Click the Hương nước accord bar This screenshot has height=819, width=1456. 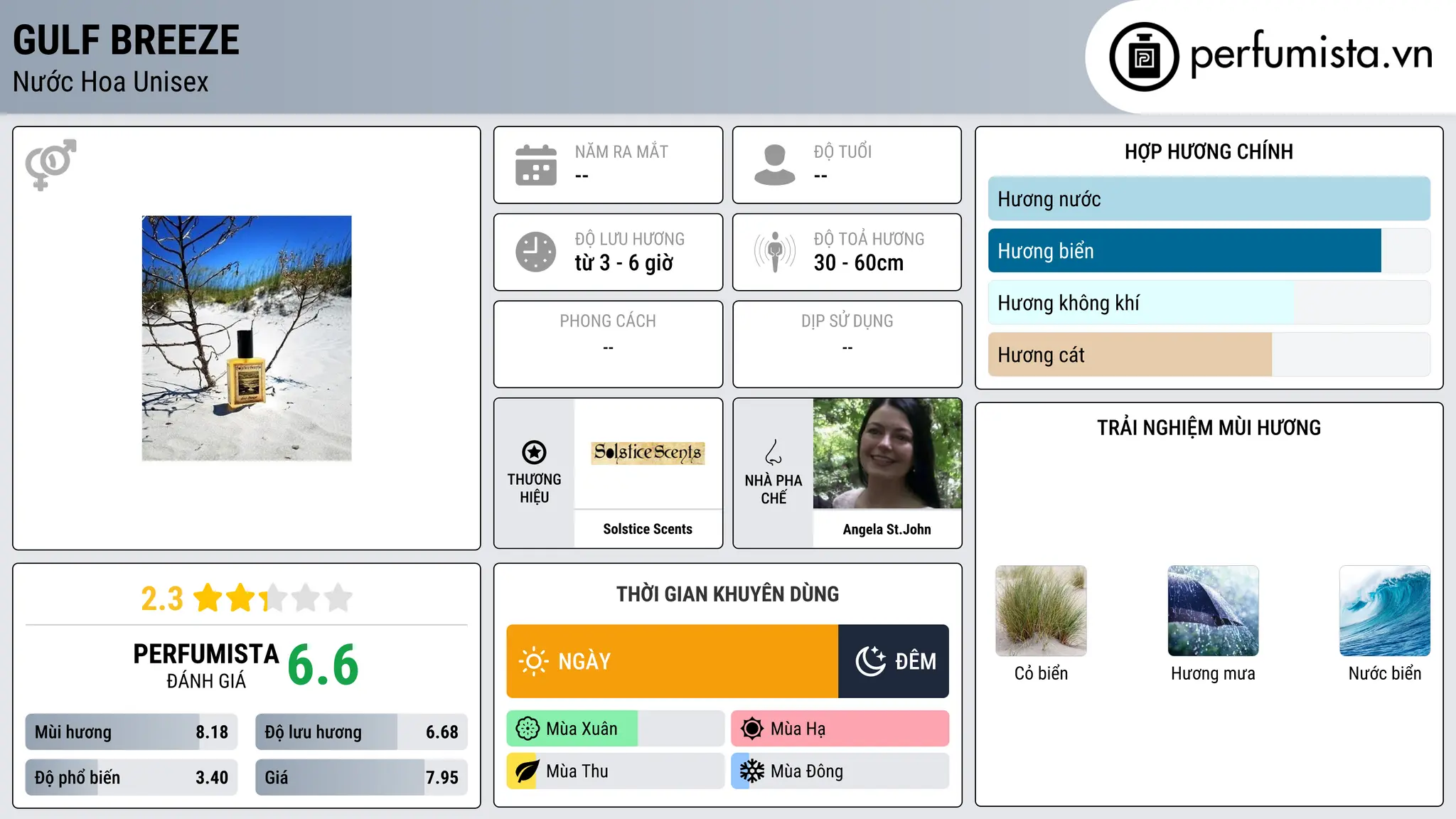[x=1209, y=199]
